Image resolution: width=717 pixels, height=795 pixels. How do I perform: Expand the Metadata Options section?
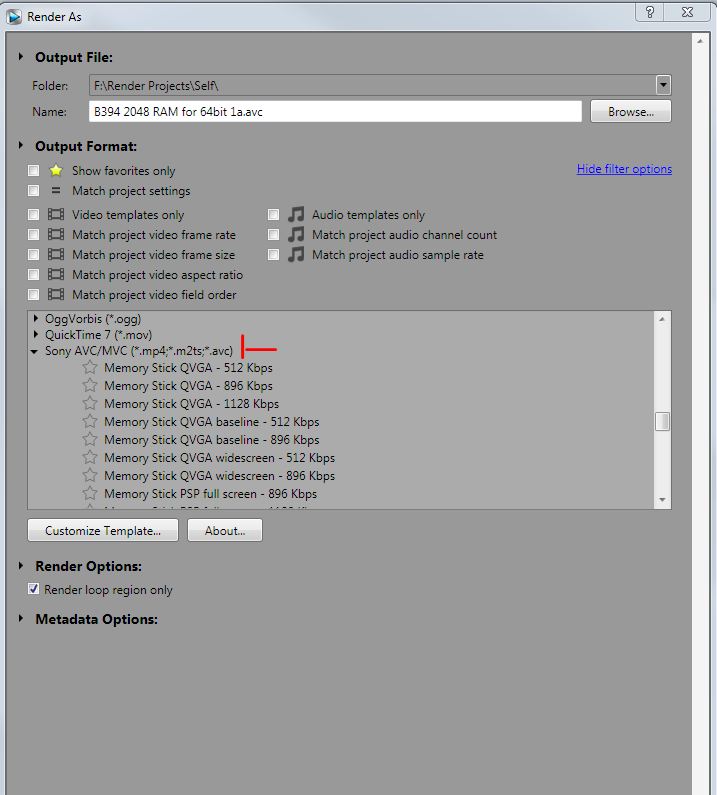(x=21, y=619)
